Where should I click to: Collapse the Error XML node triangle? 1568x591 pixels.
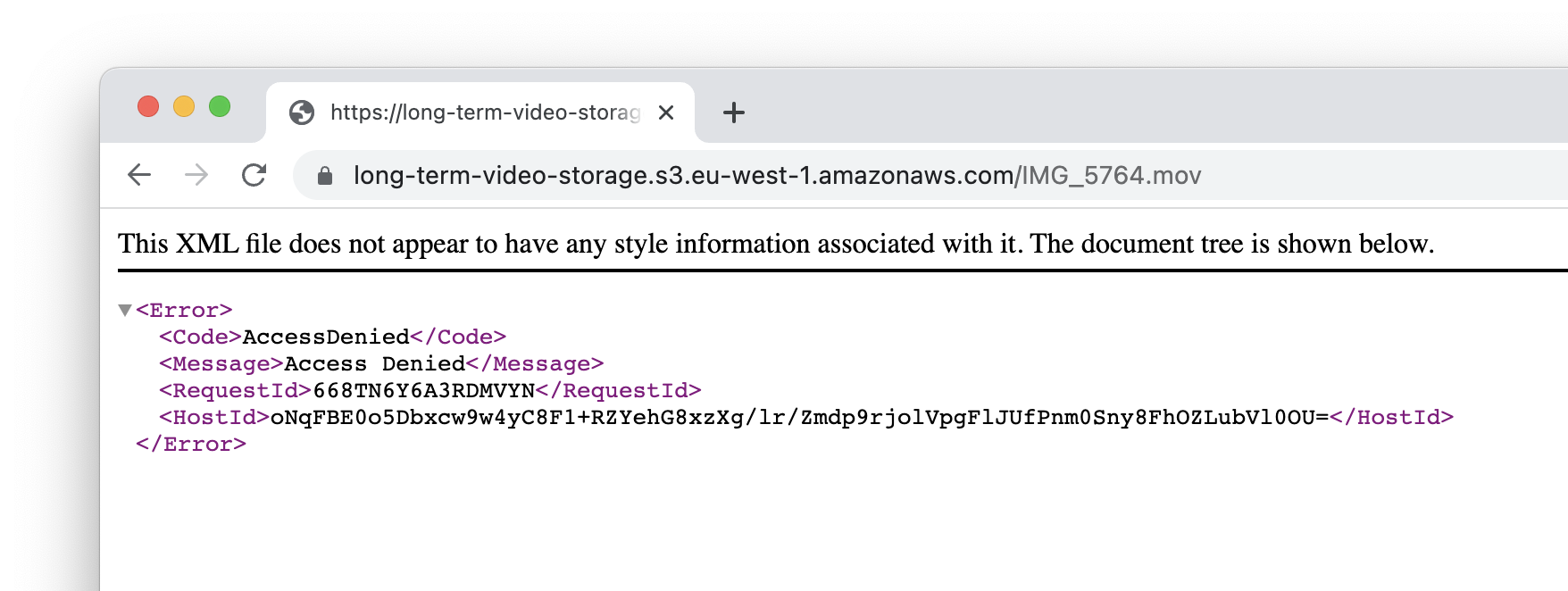(125, 311)
